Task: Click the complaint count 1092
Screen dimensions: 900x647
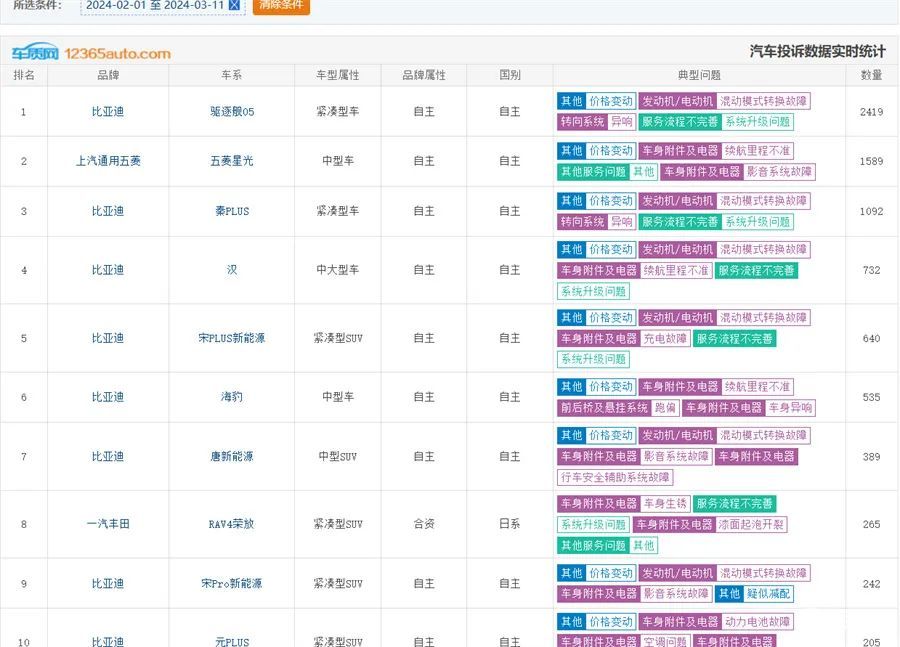Action: point(871,211)
